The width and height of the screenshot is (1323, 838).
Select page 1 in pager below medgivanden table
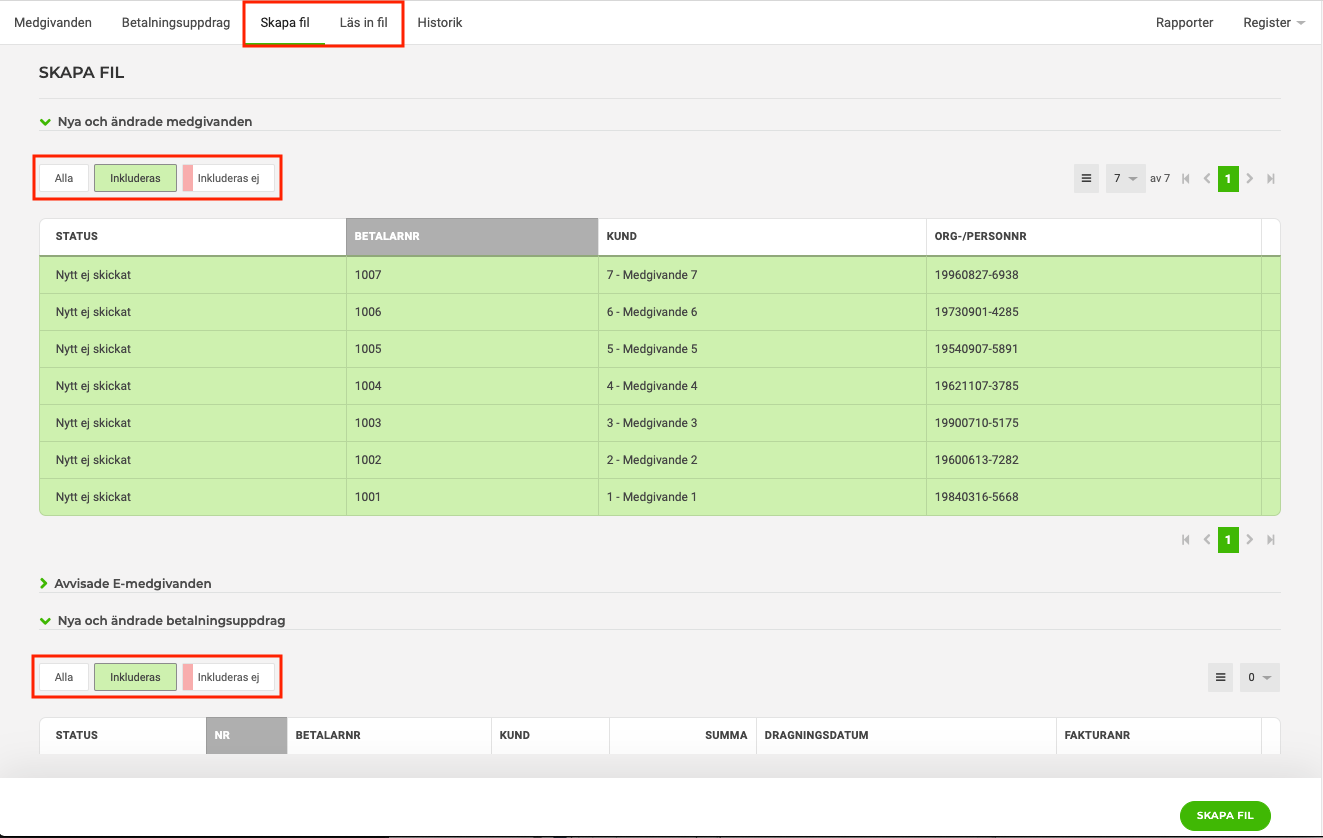1228,539
